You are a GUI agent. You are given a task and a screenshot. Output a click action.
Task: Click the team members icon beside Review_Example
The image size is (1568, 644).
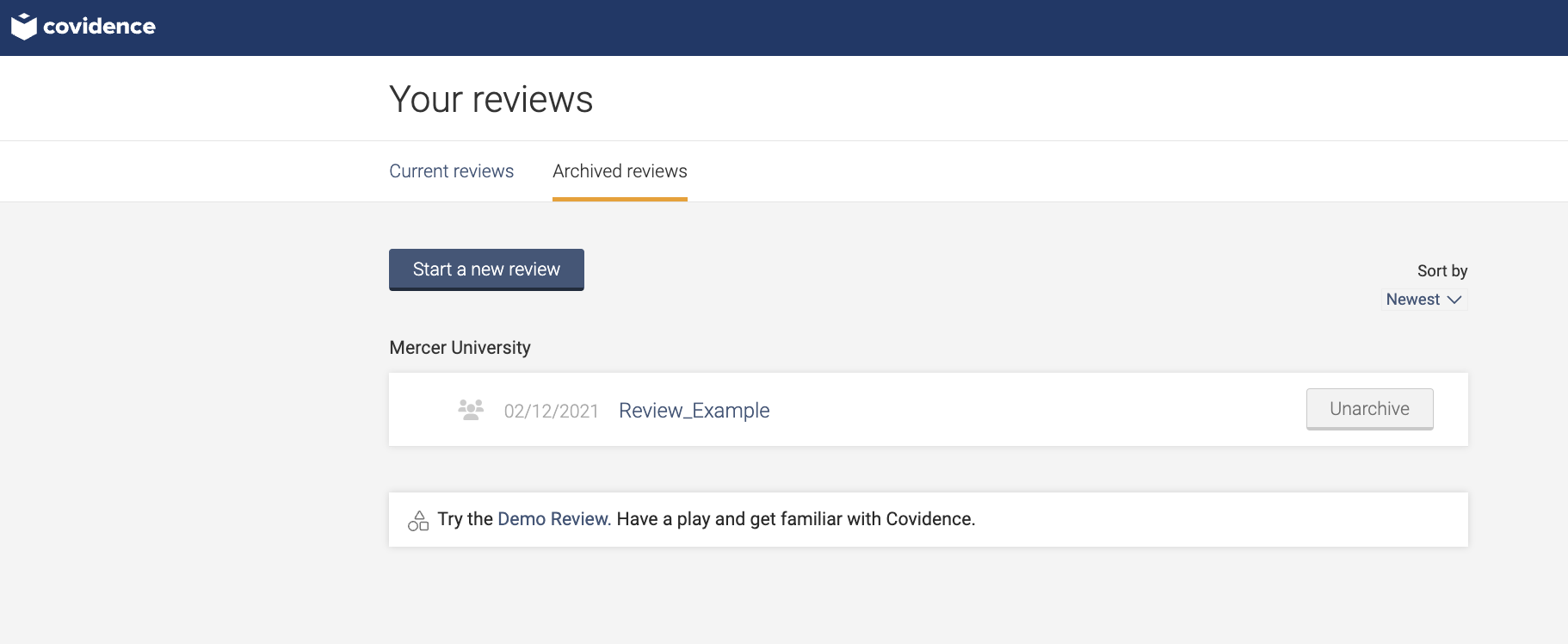[471, 410]
